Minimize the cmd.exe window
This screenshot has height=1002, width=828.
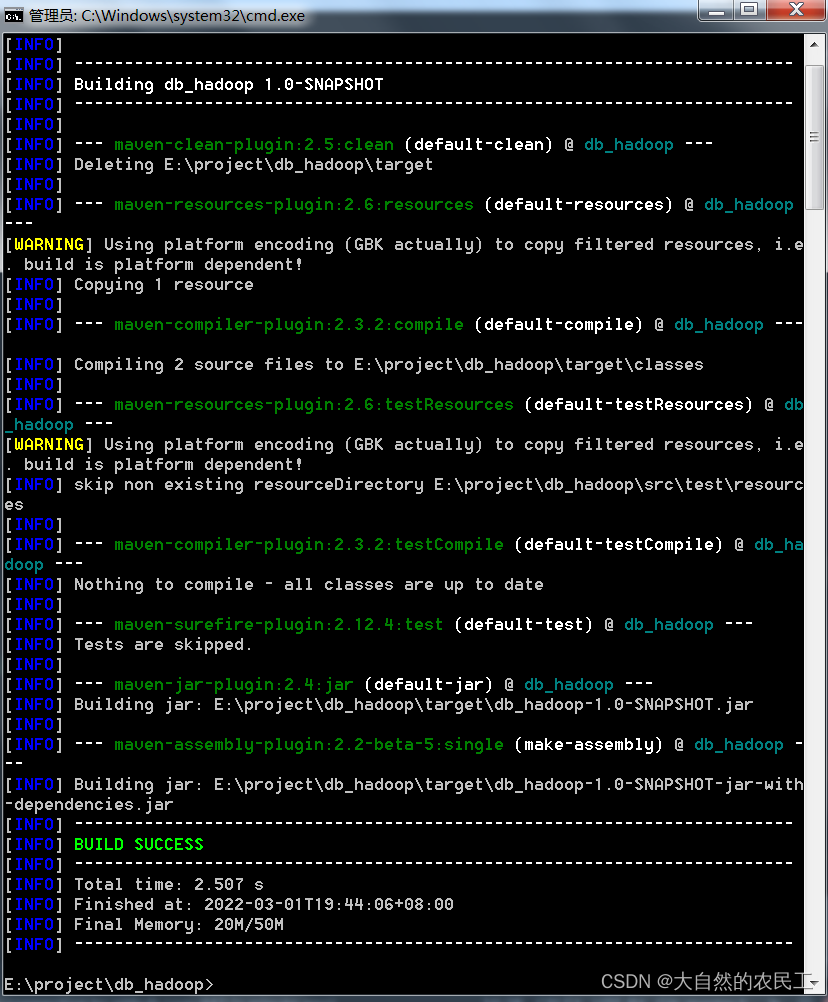(x=717, y=10)
